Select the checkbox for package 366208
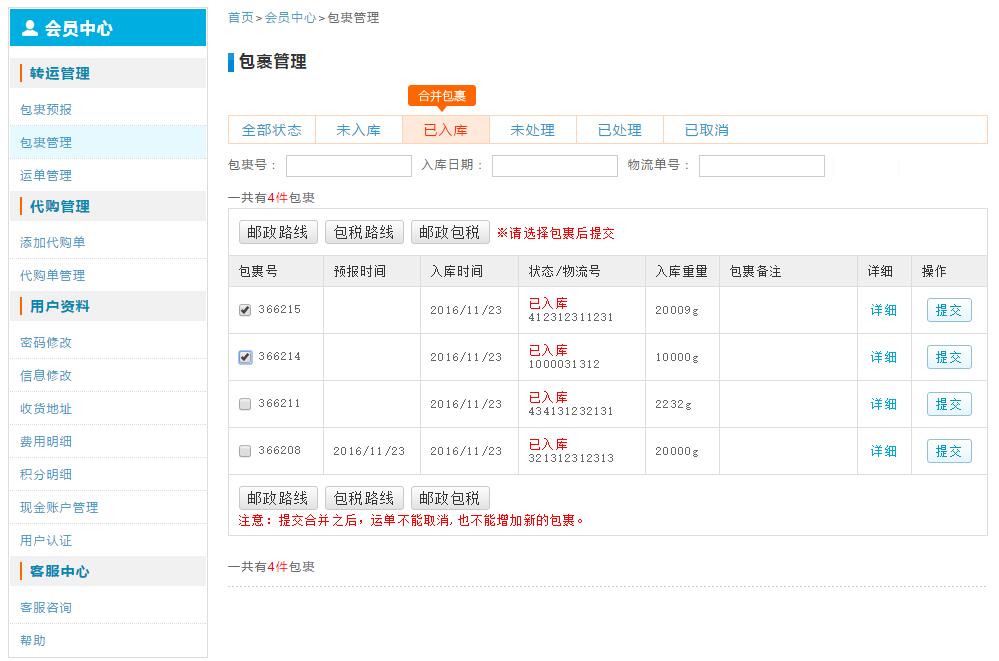Image resolution: width=999 pixels, height=661 pixels. point(245,451)
